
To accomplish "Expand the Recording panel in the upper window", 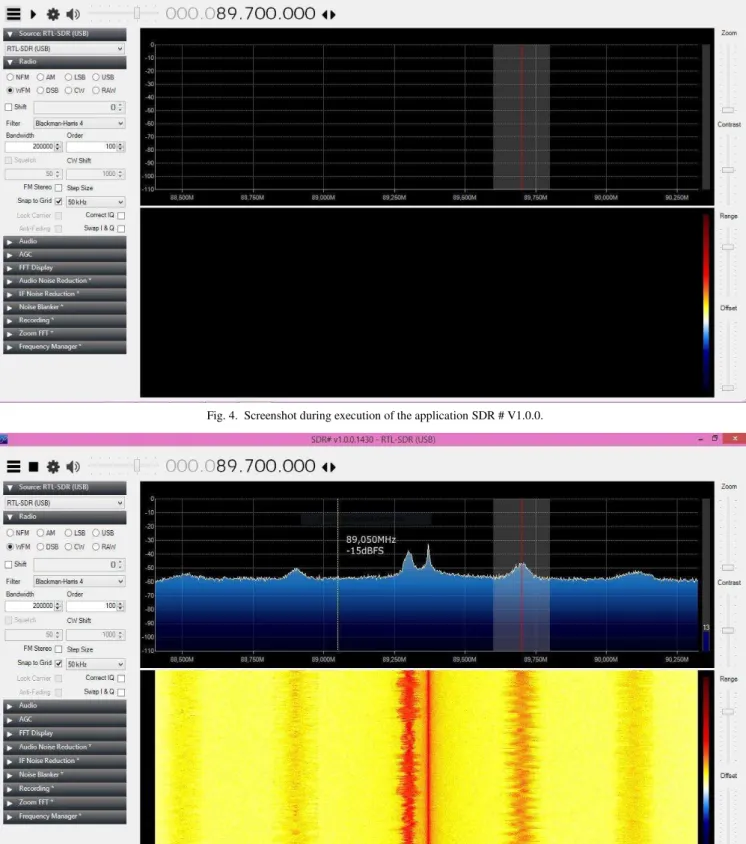I will (x=65, y=320).
